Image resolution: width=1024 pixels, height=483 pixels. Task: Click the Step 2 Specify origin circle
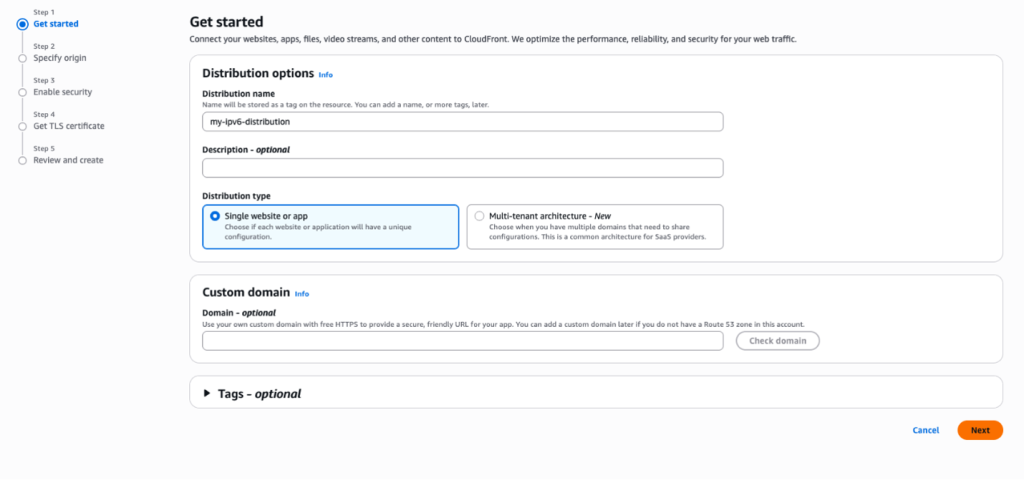point(22,58)
